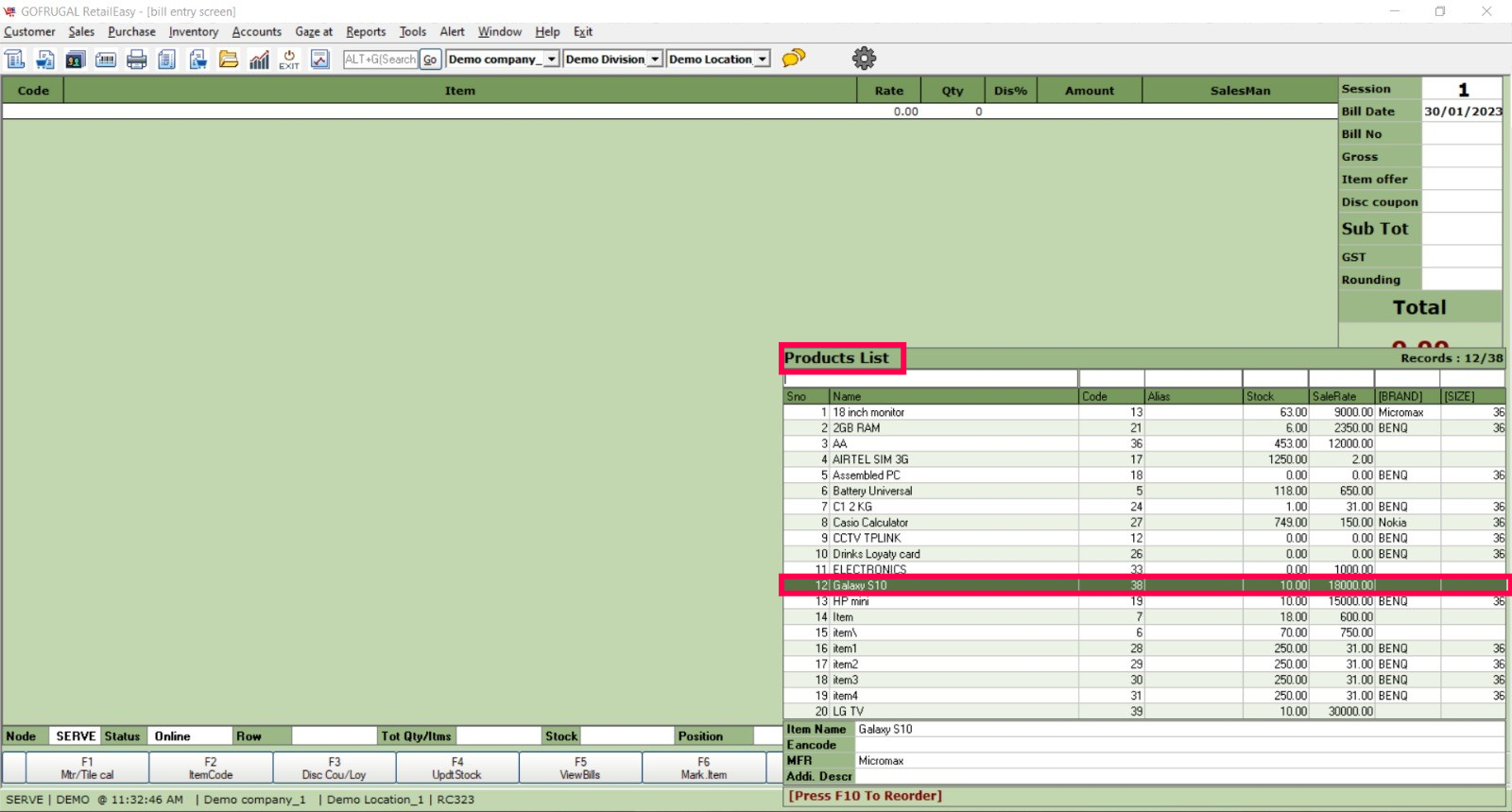Click the Alias column header
This screenshot has height=812, width=1512.
[1194, 396]
